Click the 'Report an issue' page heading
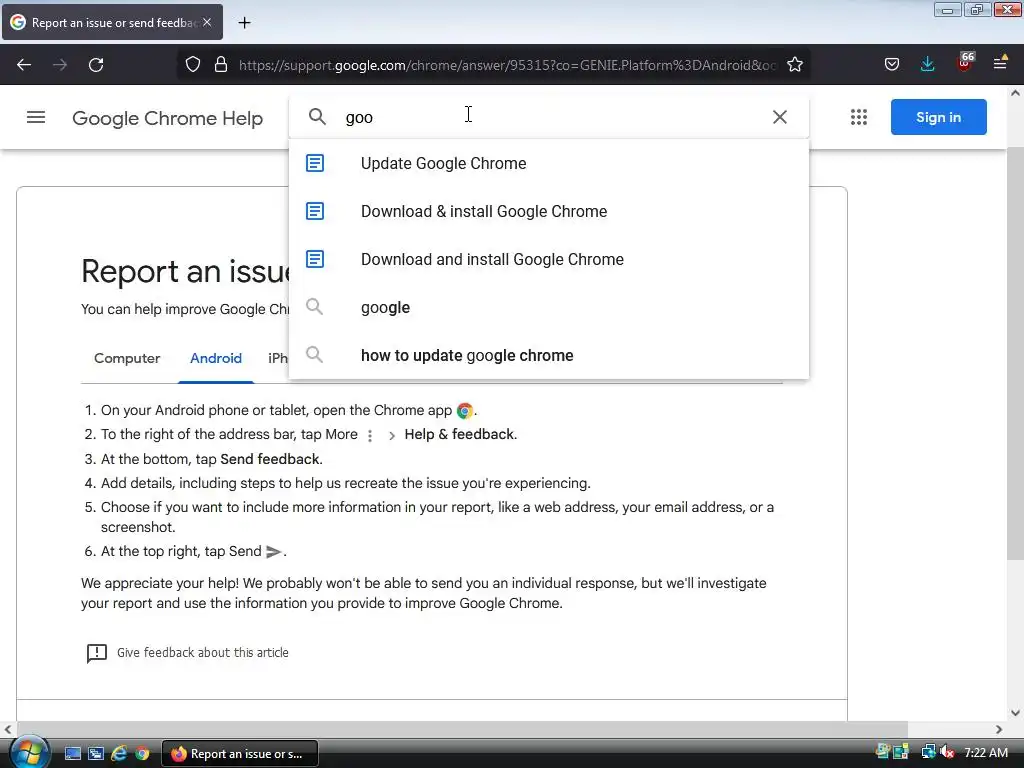 [185, 271]
